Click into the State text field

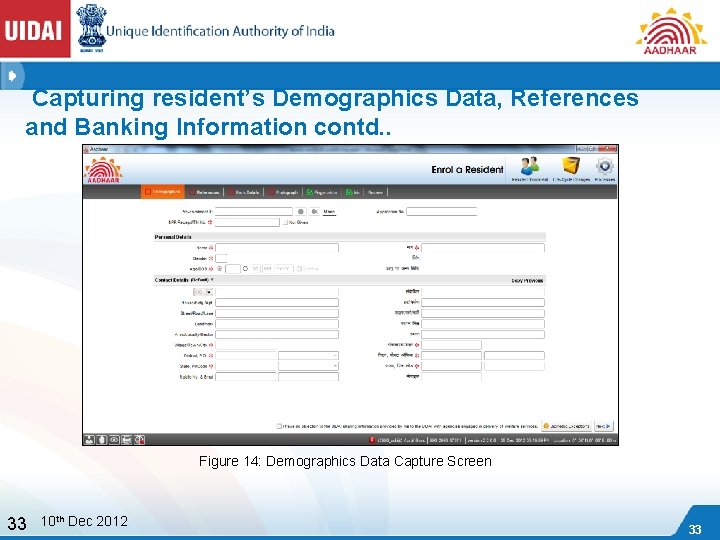(x=246, y=366)
